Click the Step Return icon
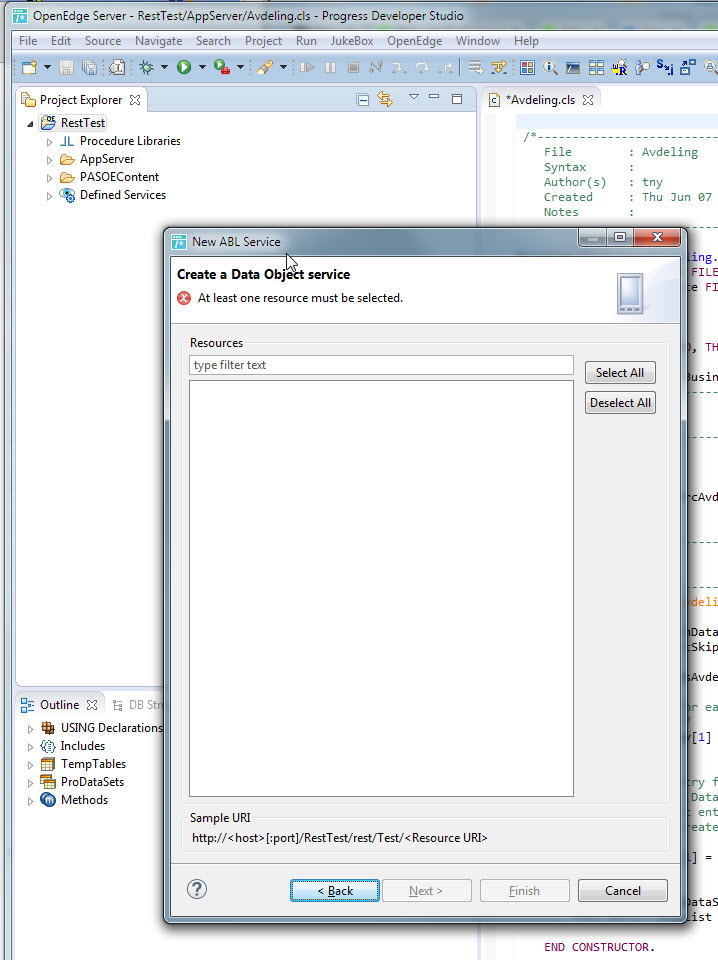Viewport: 718px width, 960px height. click(x=446, y=67)
